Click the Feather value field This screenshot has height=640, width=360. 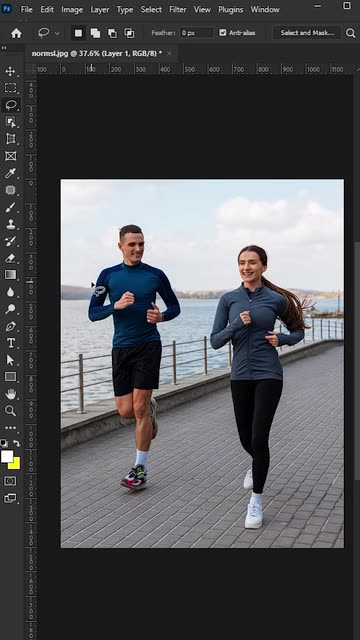197,33
